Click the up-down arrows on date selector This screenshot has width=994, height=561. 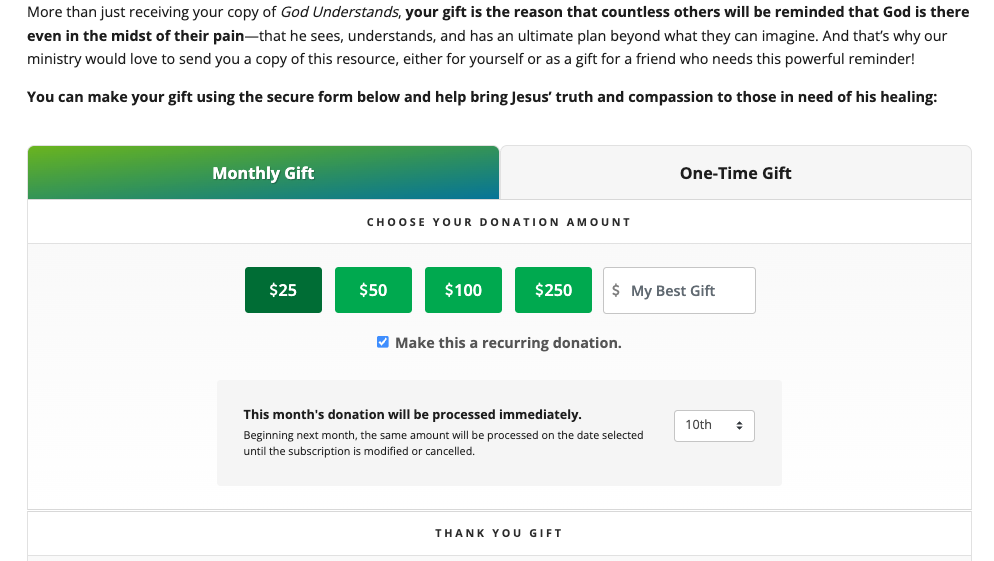pyautogui.click(x=739, y=425)
